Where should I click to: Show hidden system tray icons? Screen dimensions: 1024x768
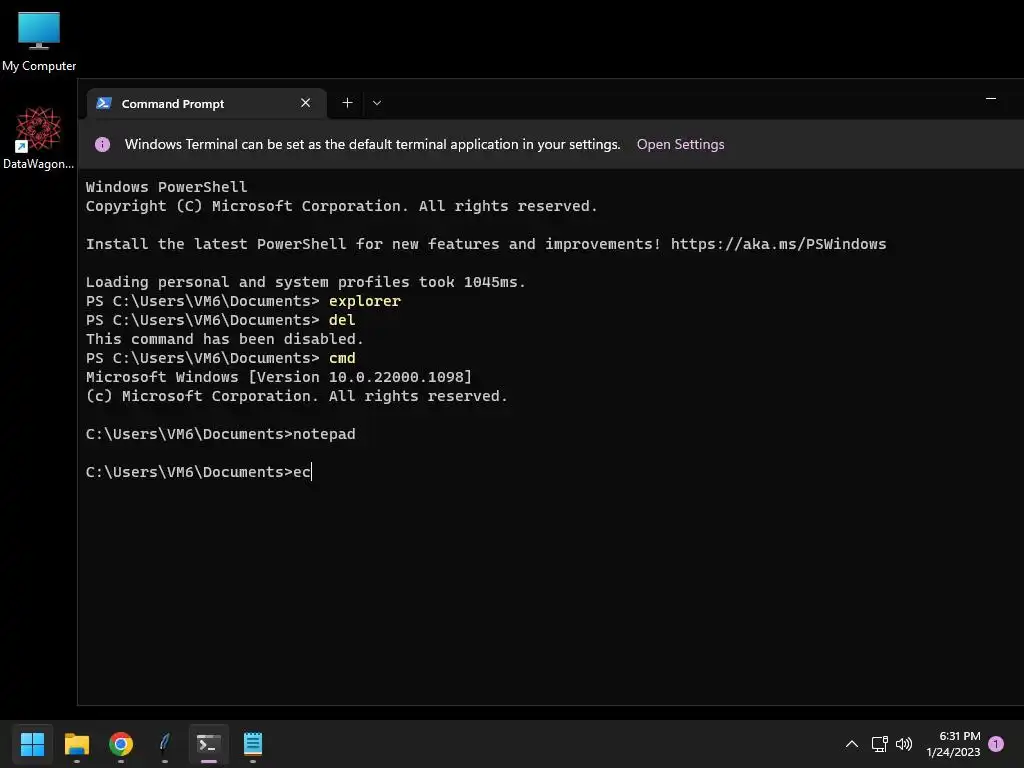852,744
